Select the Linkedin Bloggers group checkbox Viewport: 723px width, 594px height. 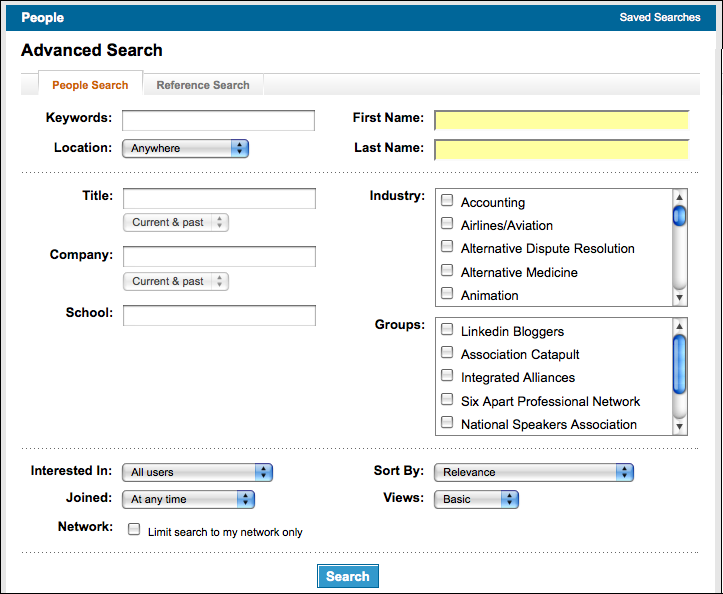pyautogui.click(x=447, y=329)
